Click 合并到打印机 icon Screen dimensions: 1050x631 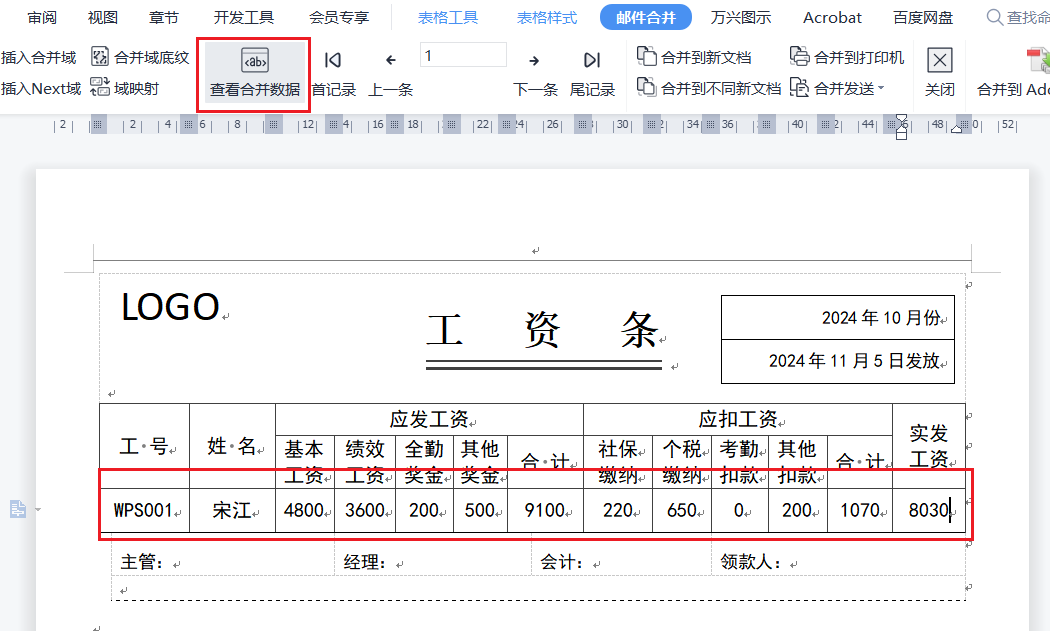click(x=799, y=57)
